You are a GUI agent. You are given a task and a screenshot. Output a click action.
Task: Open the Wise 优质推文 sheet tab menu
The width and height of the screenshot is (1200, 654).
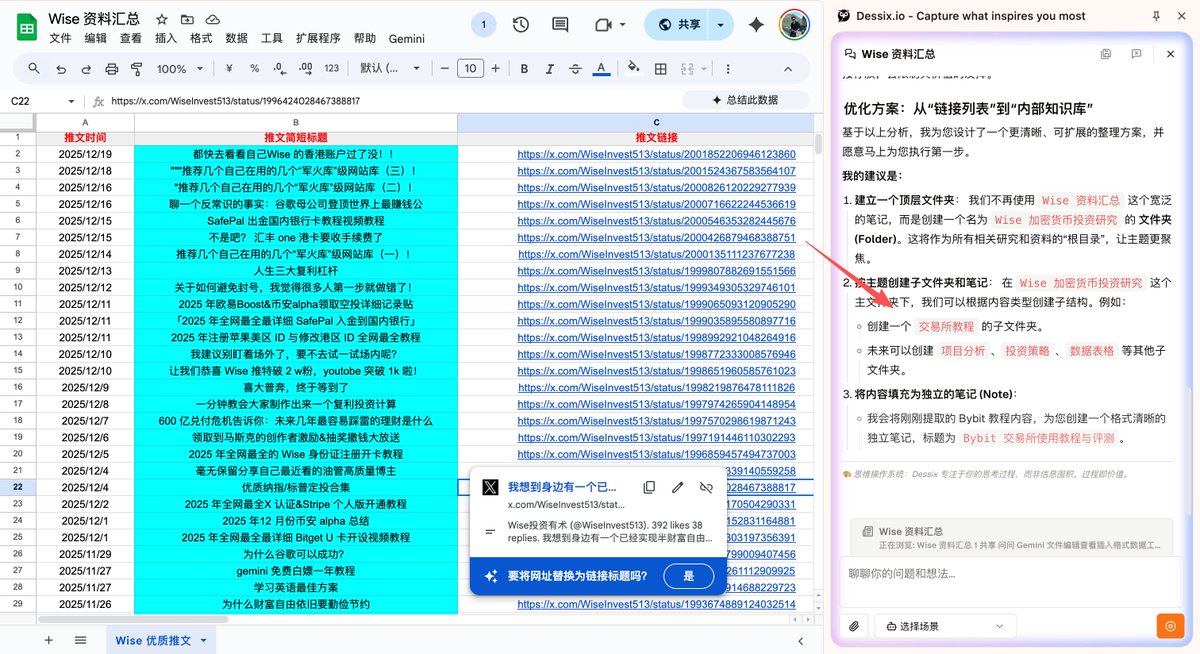coord(205,640)
